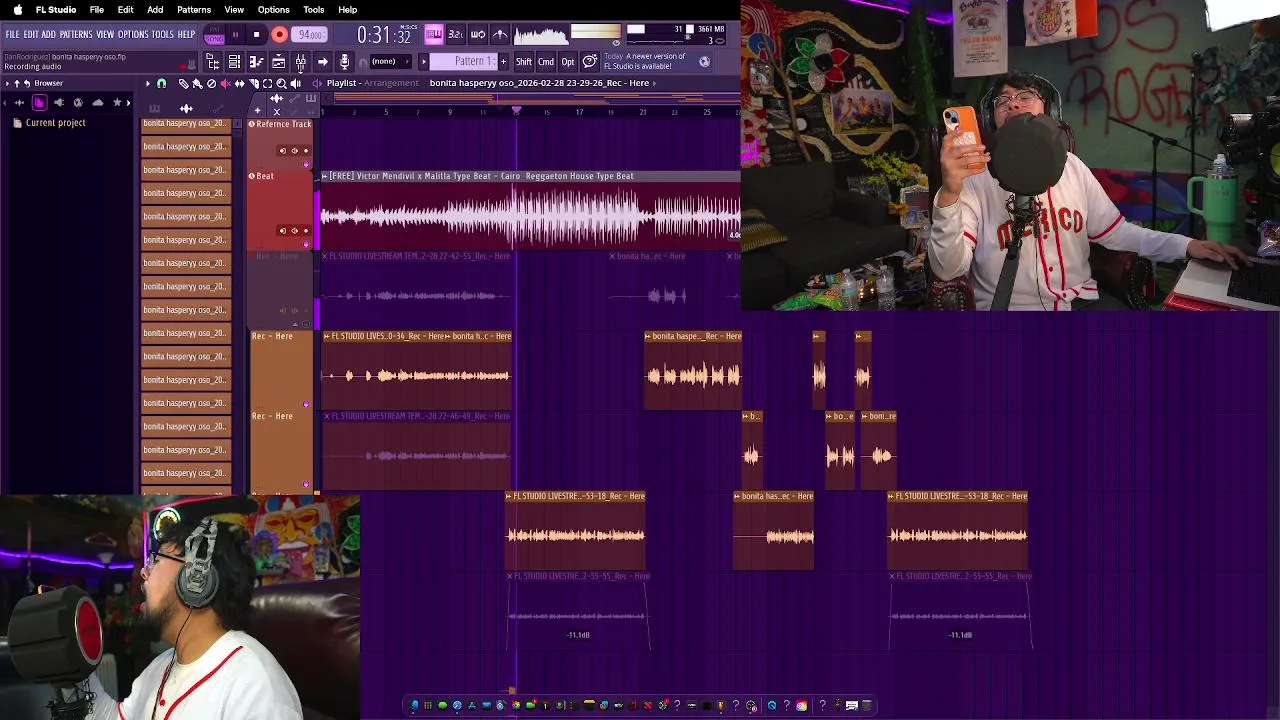Viewport: 1280px width, 720px height.
Task: Click the arrow left of Pattern 1
Action: click(x=424, y=61)
